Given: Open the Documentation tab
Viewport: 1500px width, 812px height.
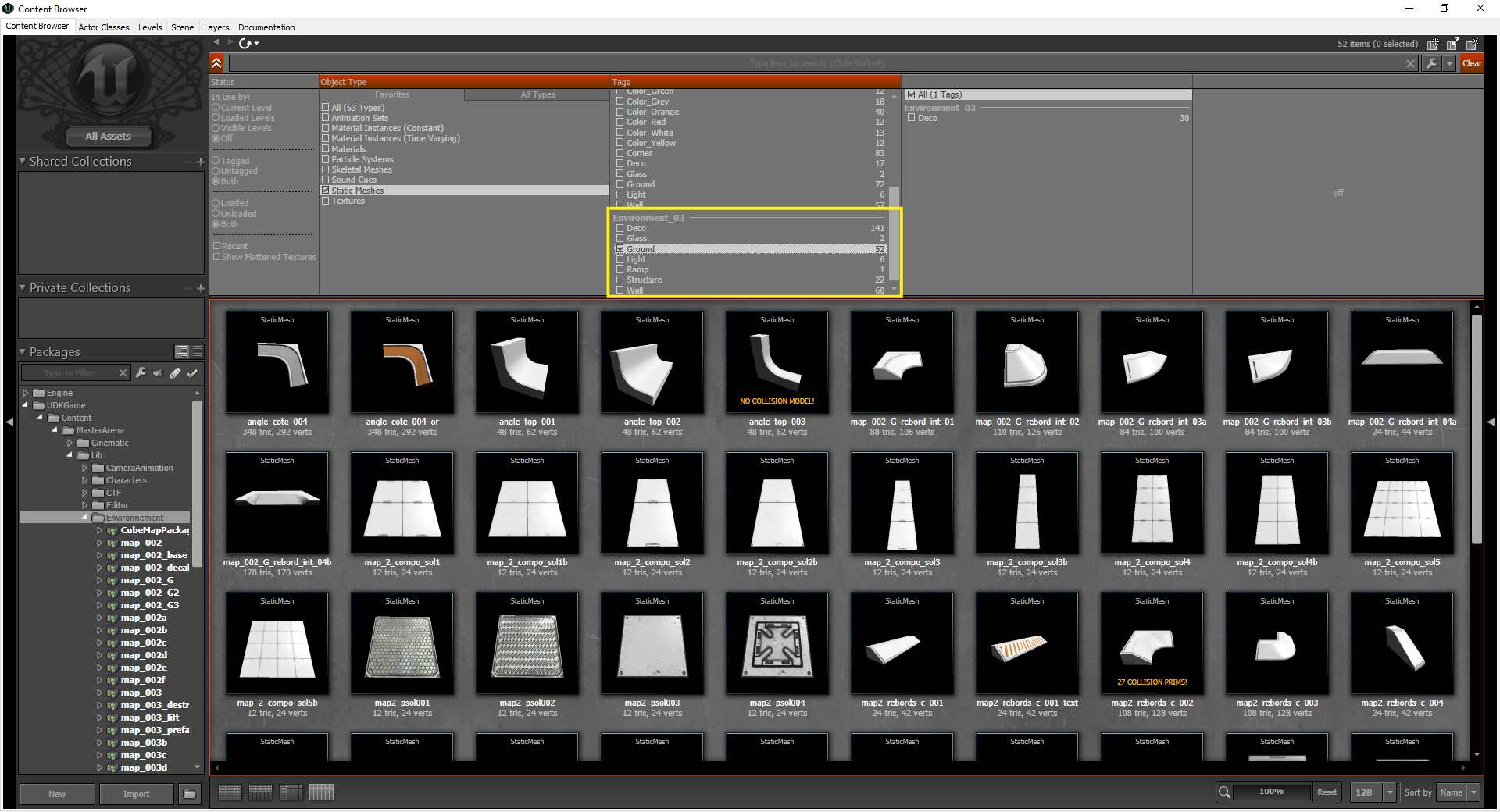Looking at the screenshot, I should coord(266,27).
